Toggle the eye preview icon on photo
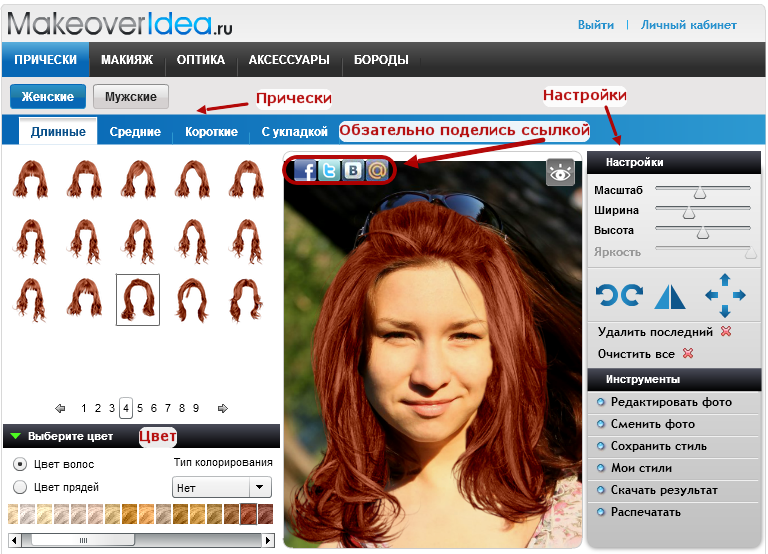 click(560, 173)
